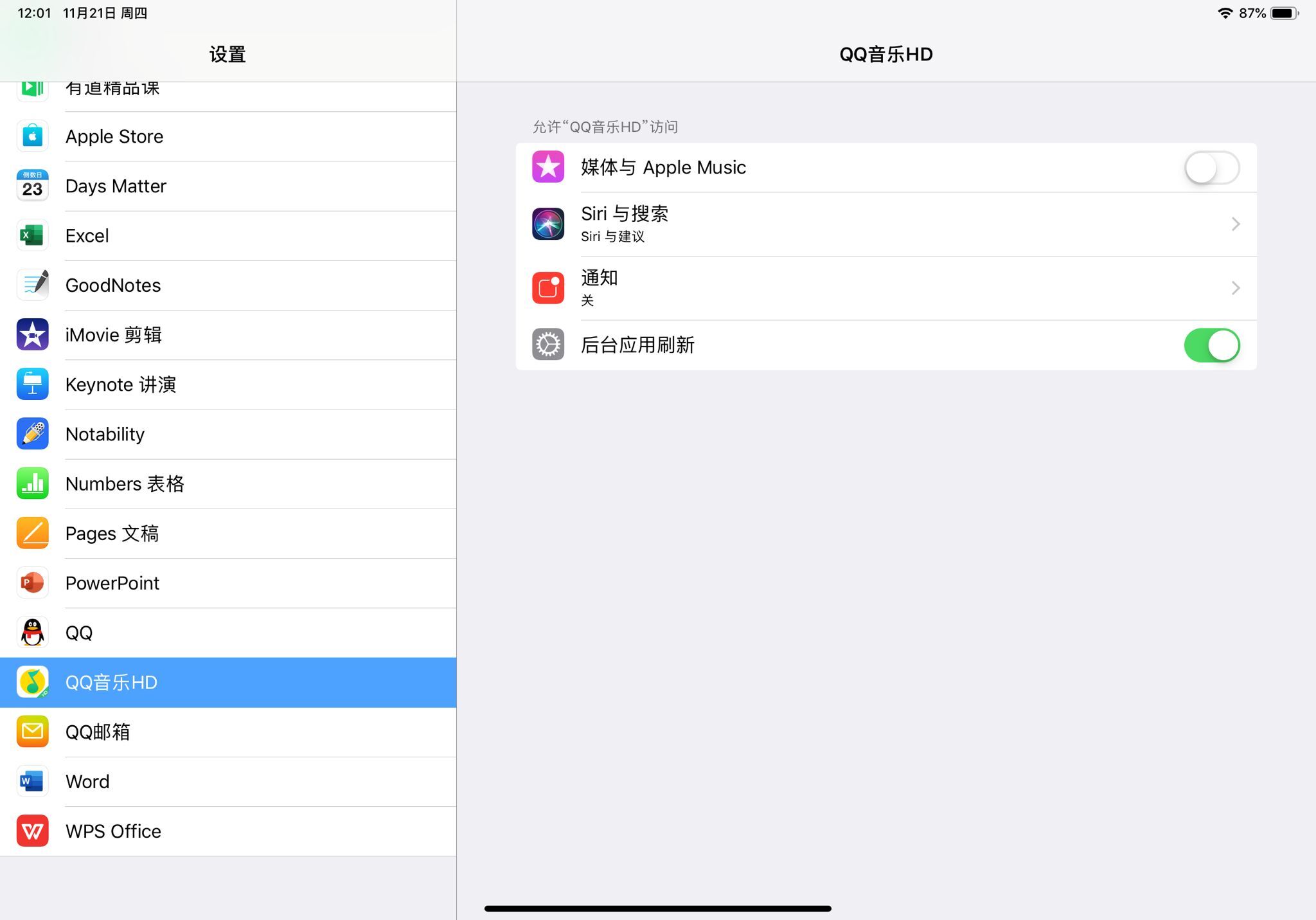The image size is (1316, 920).
Task: Open PowerPoint settings entry
Action: click(112, 583)
